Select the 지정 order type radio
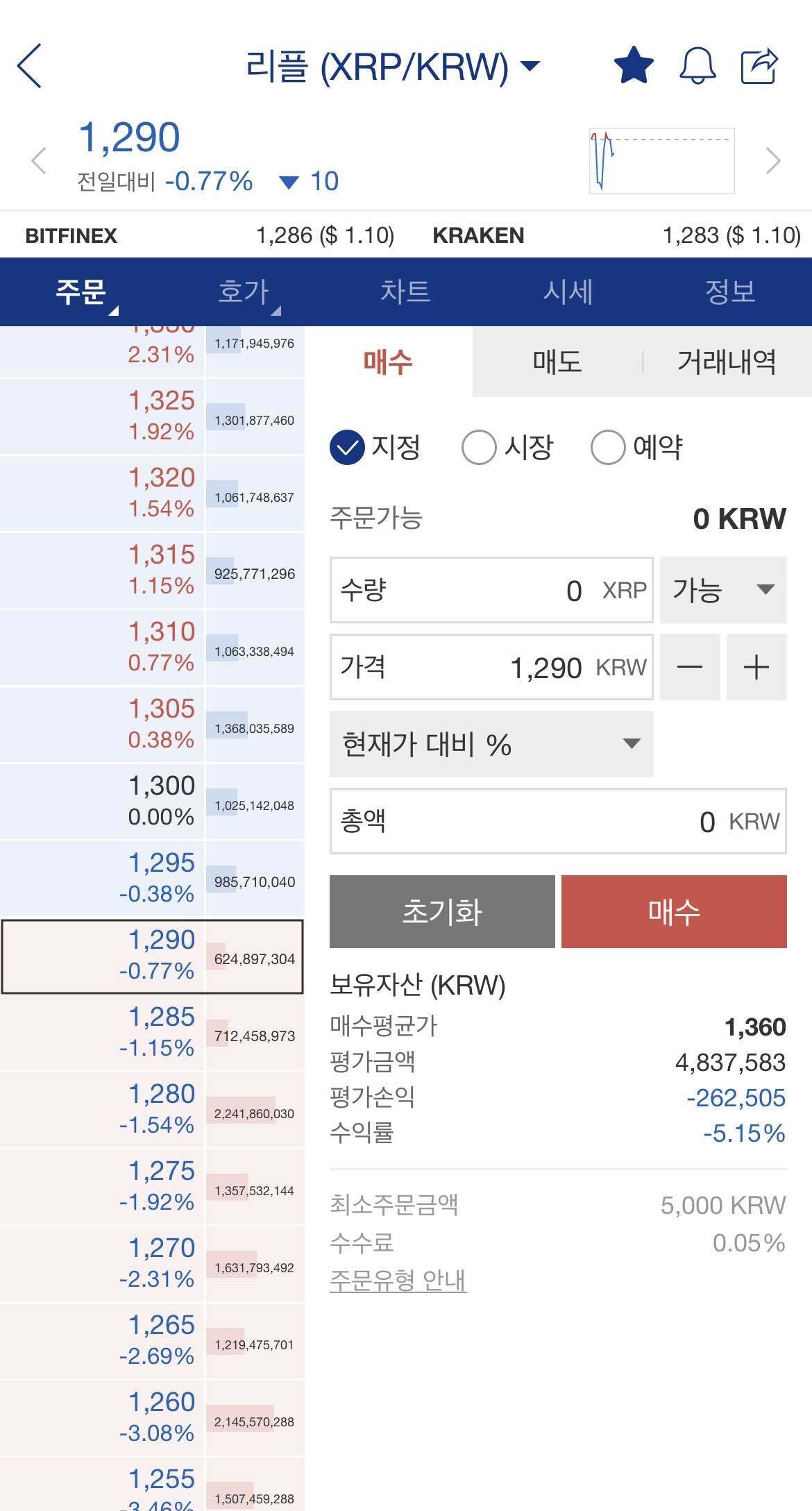Image resolution: width=812 pixels, height=1511 pixels. coord(346,448)
